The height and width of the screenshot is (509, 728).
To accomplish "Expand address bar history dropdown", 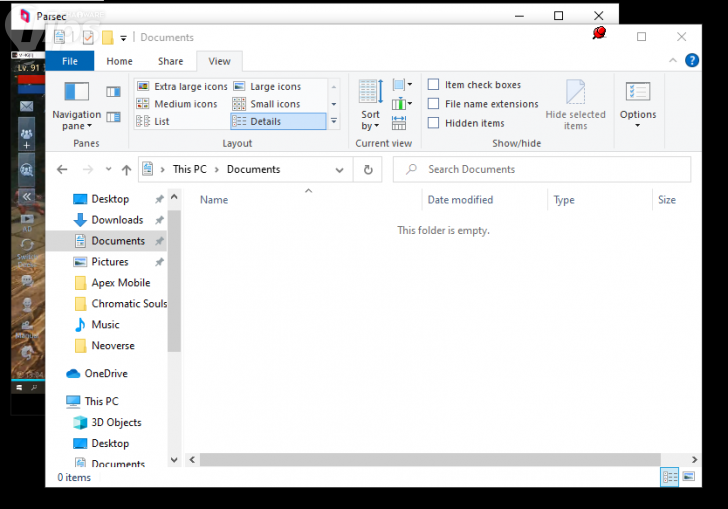I will (x=340, y=170).
